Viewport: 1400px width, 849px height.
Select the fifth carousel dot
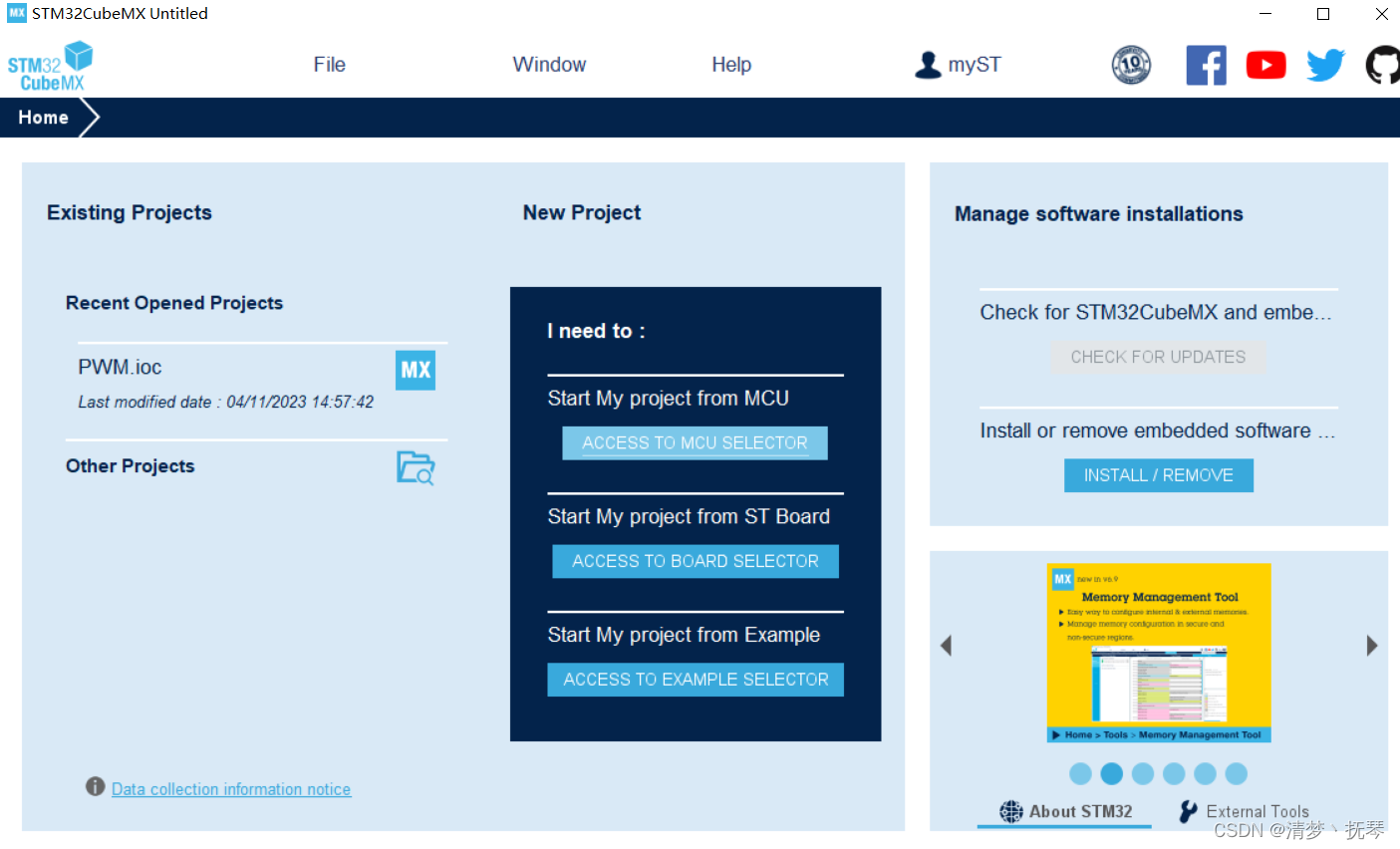click(1205, 773)
